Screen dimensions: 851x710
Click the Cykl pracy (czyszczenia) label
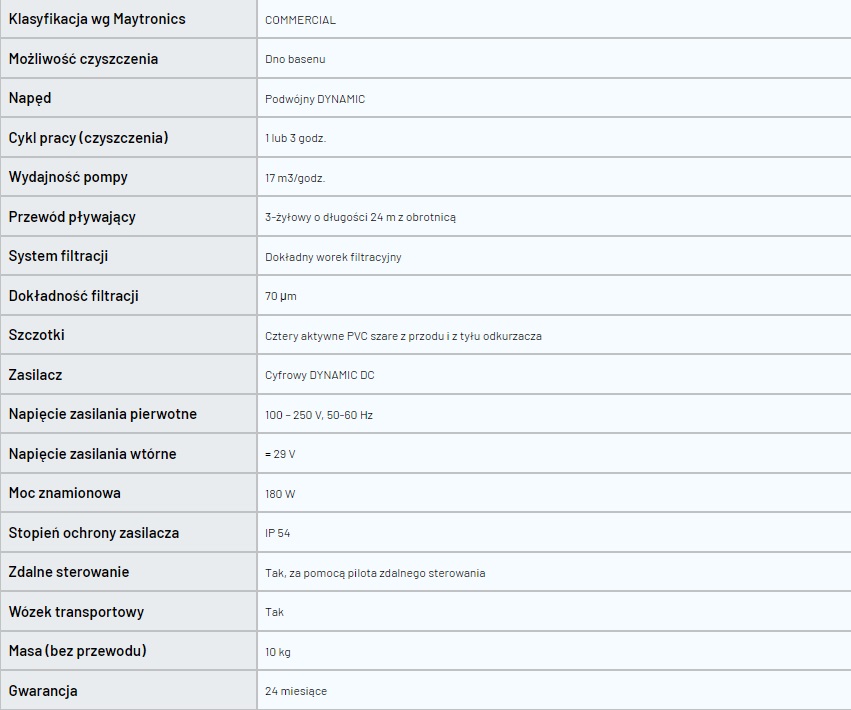tap(88, 138)
